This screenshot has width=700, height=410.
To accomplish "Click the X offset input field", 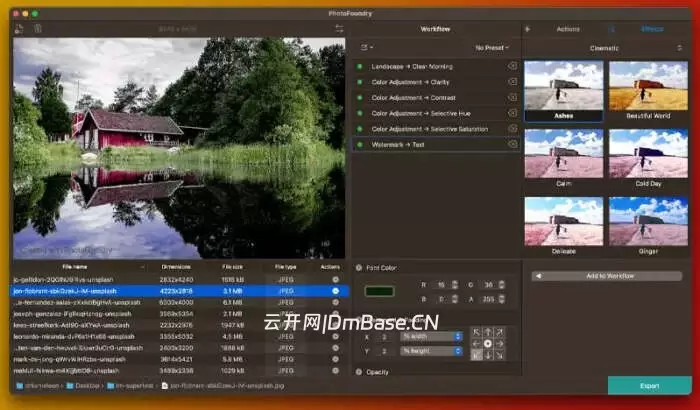I will coord(385,337).
